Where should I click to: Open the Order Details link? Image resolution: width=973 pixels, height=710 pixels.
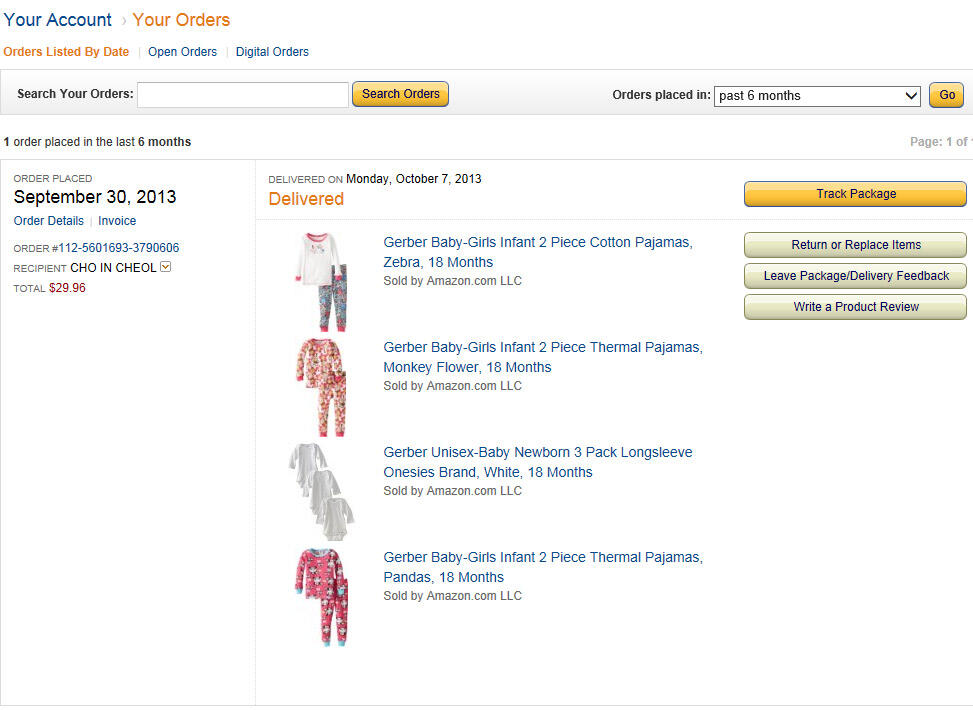(49, 221)
